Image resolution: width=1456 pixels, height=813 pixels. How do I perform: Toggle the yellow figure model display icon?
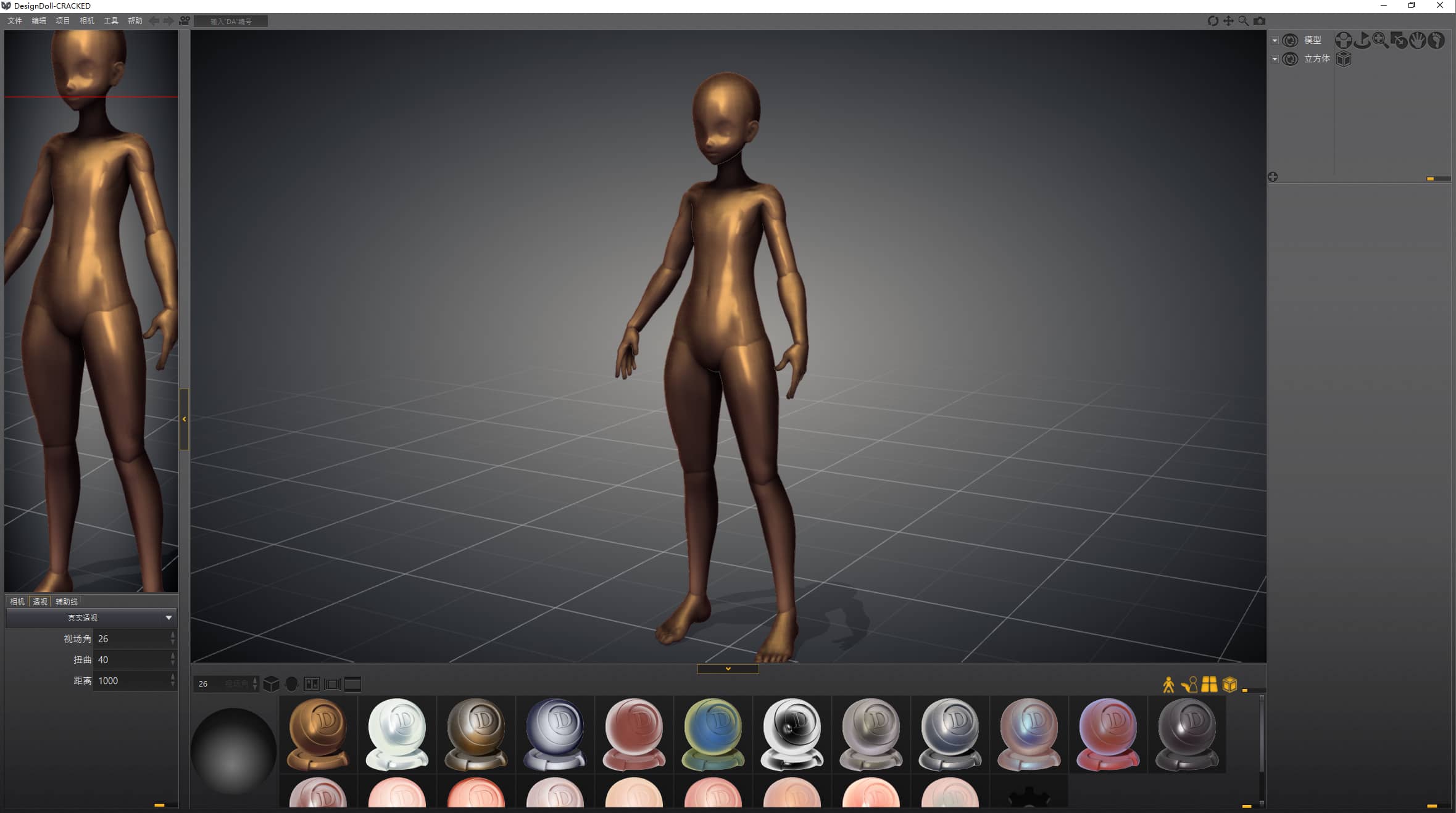point(1168,685)
